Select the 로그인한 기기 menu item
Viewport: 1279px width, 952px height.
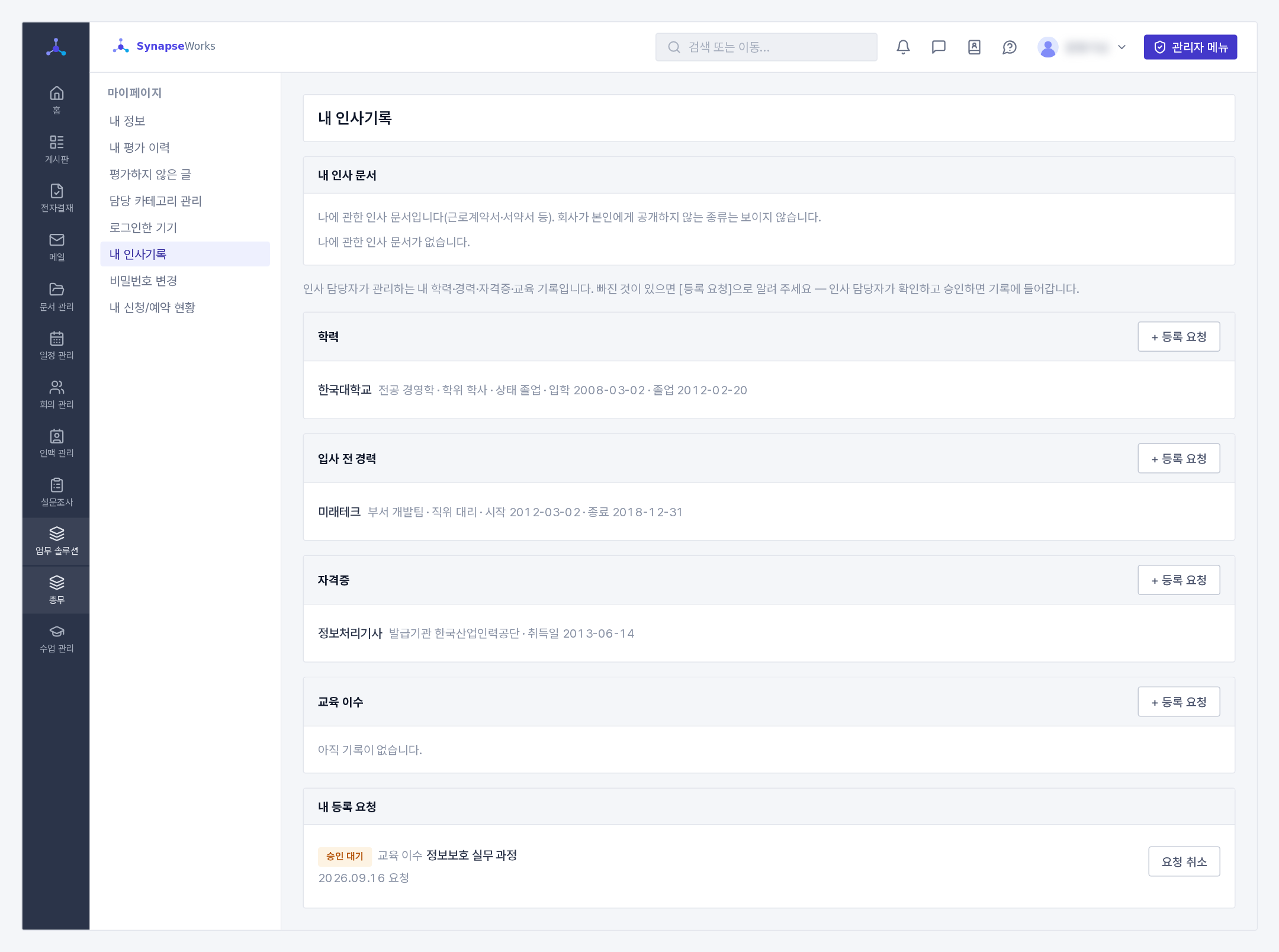pyautogui.click(x=185, y=227)
